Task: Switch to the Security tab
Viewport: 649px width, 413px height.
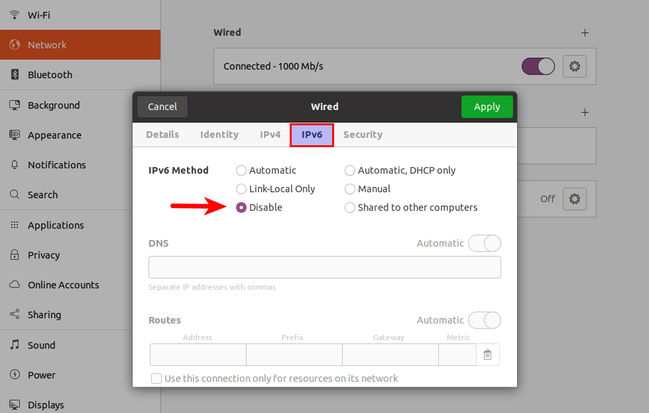Action: pos(362,134)
